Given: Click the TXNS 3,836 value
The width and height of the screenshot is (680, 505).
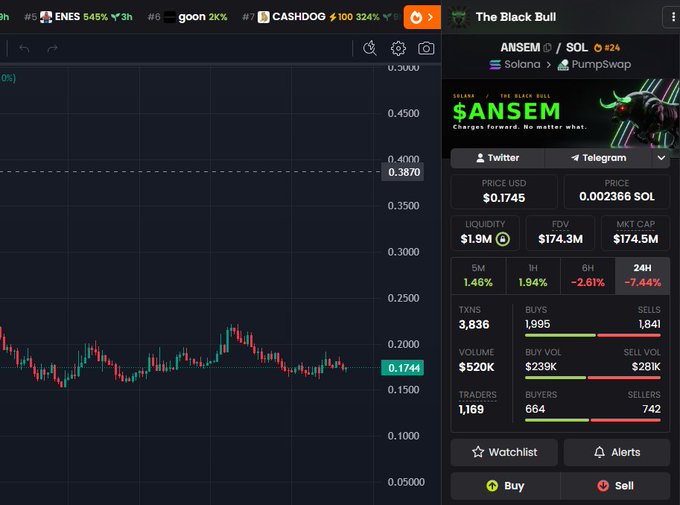Looking at the screenshot, I should tap(474, 325).
